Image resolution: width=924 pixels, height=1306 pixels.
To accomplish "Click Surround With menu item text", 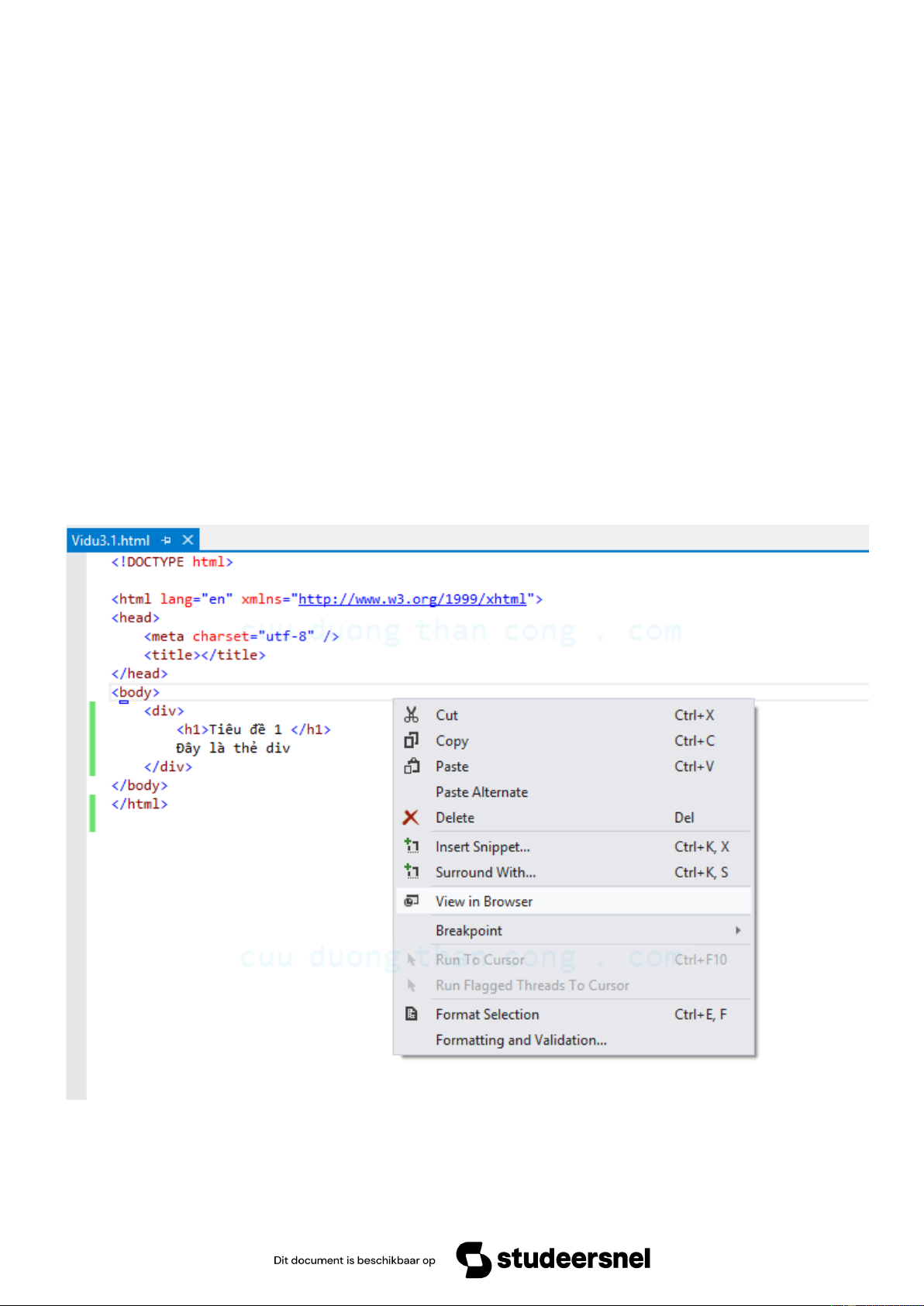I will 485,873.
